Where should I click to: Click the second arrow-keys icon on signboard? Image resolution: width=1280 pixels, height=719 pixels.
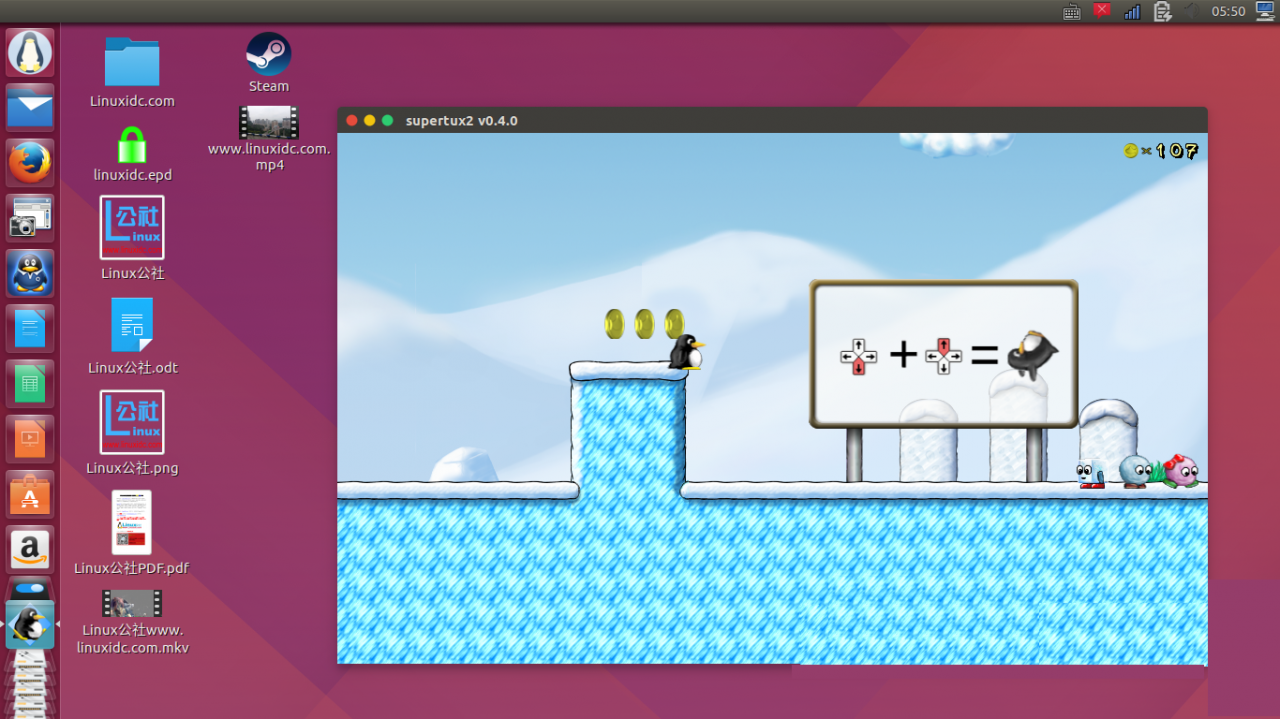coord(943,356)
